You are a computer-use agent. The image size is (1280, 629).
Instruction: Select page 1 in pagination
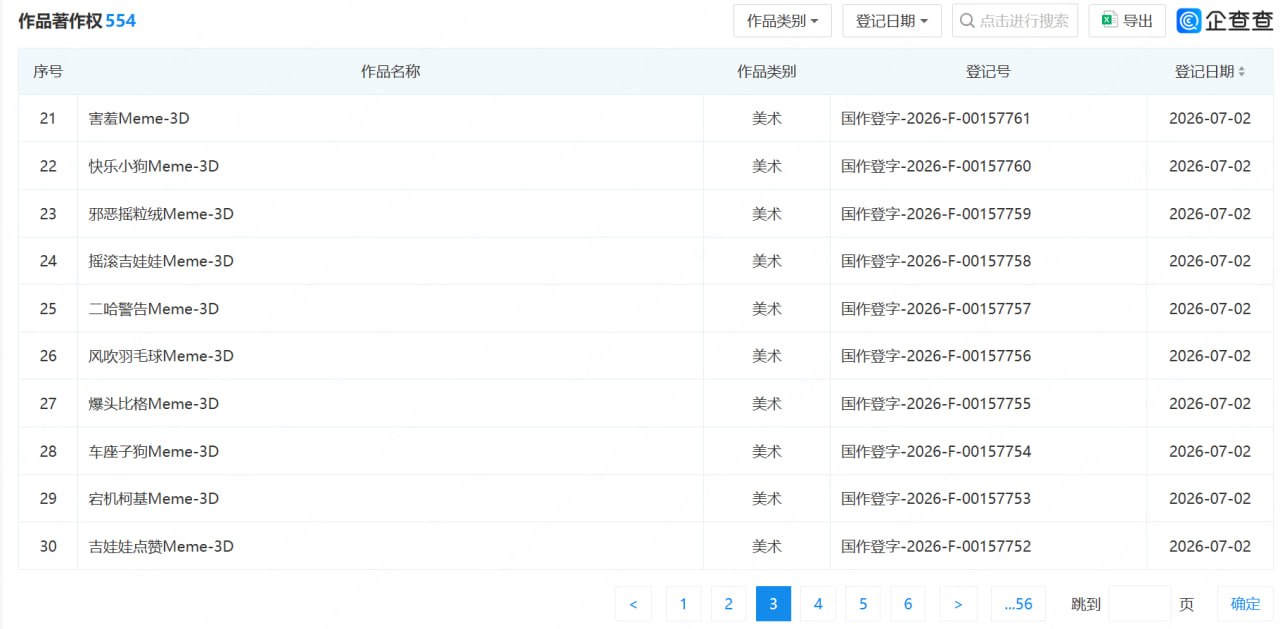tap(683, 604)
